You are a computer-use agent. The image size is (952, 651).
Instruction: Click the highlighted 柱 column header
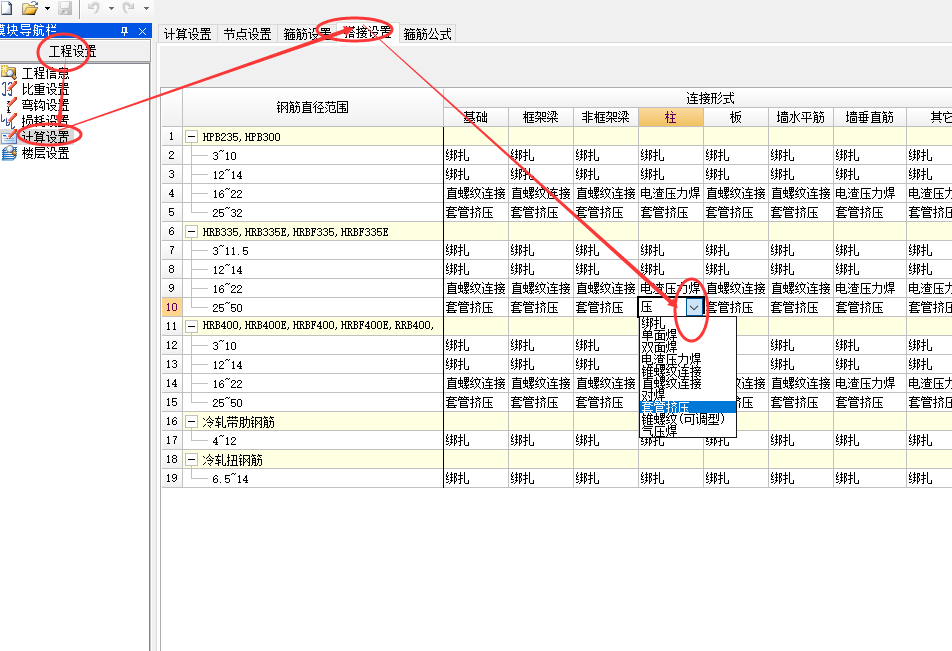pos(671,117)
